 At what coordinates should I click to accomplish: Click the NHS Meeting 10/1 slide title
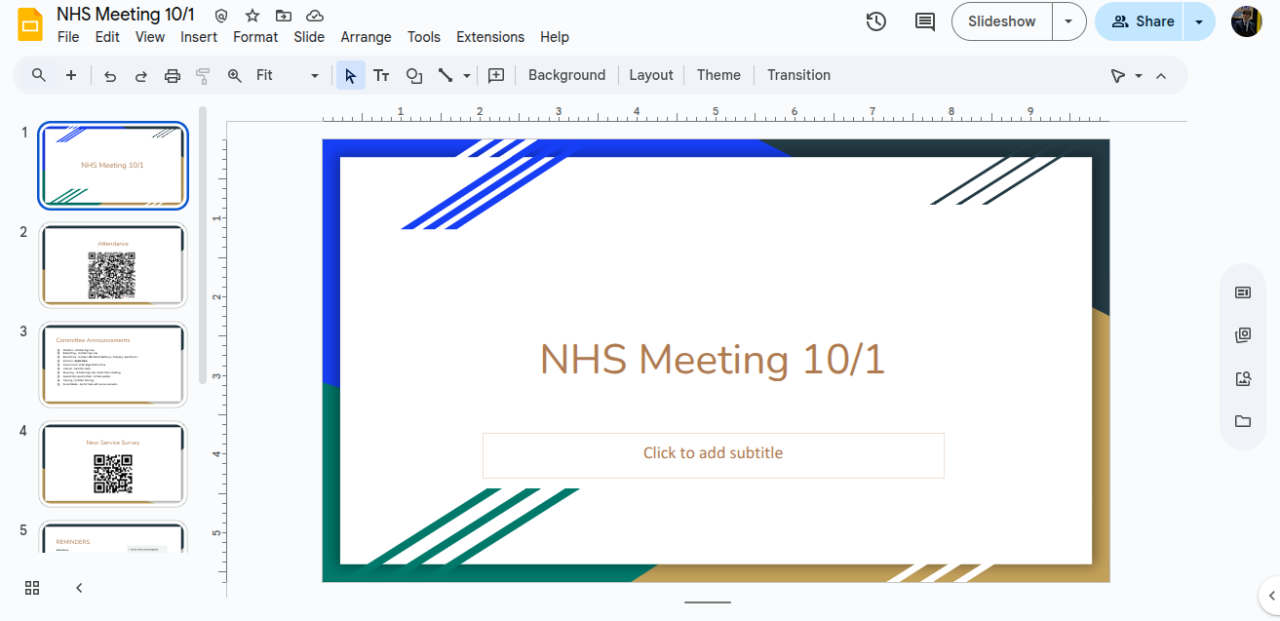712,359
